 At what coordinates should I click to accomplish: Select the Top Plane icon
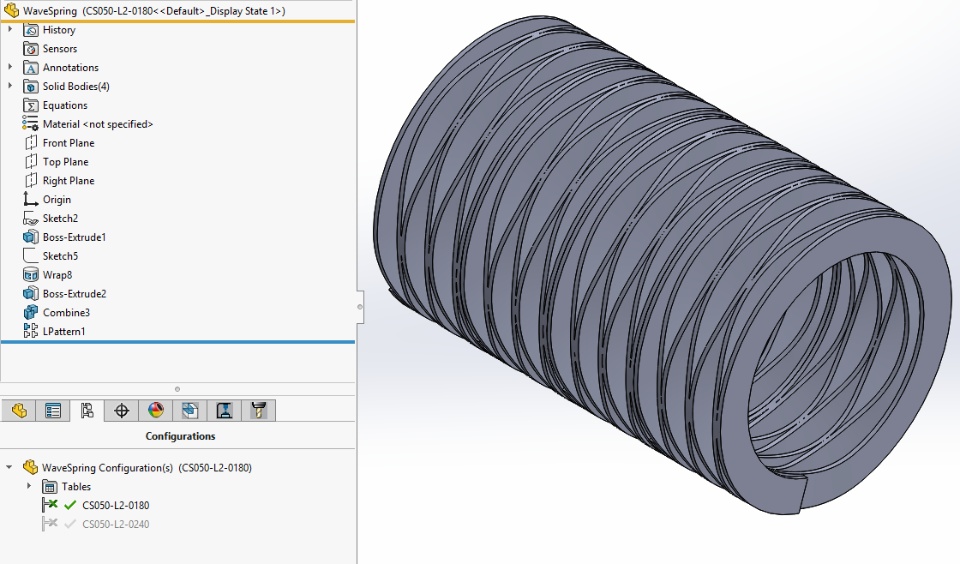(x=31, y=162)
